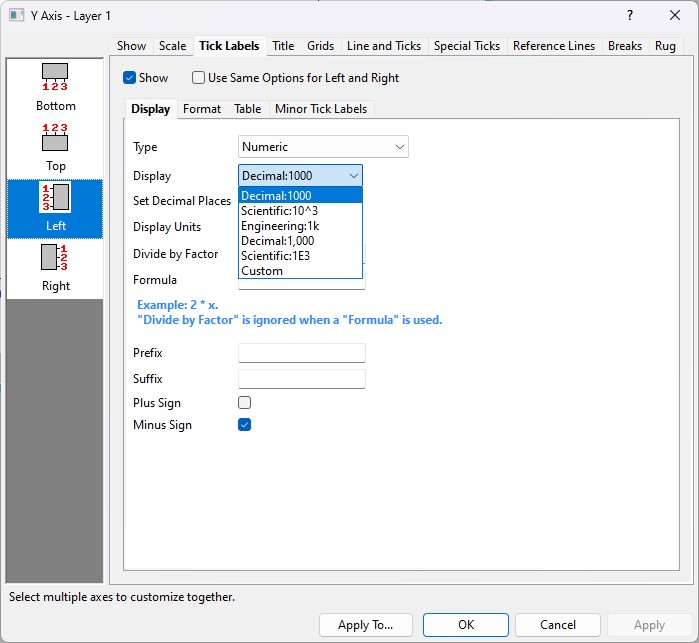Open the Reference Lines tab
699x643 pixels.
(554, 46)
